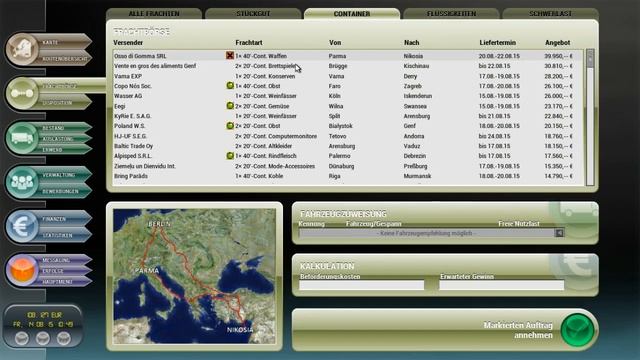
Task: Switch to the Flüssigkeiten tab
Action: coord(451,13)
